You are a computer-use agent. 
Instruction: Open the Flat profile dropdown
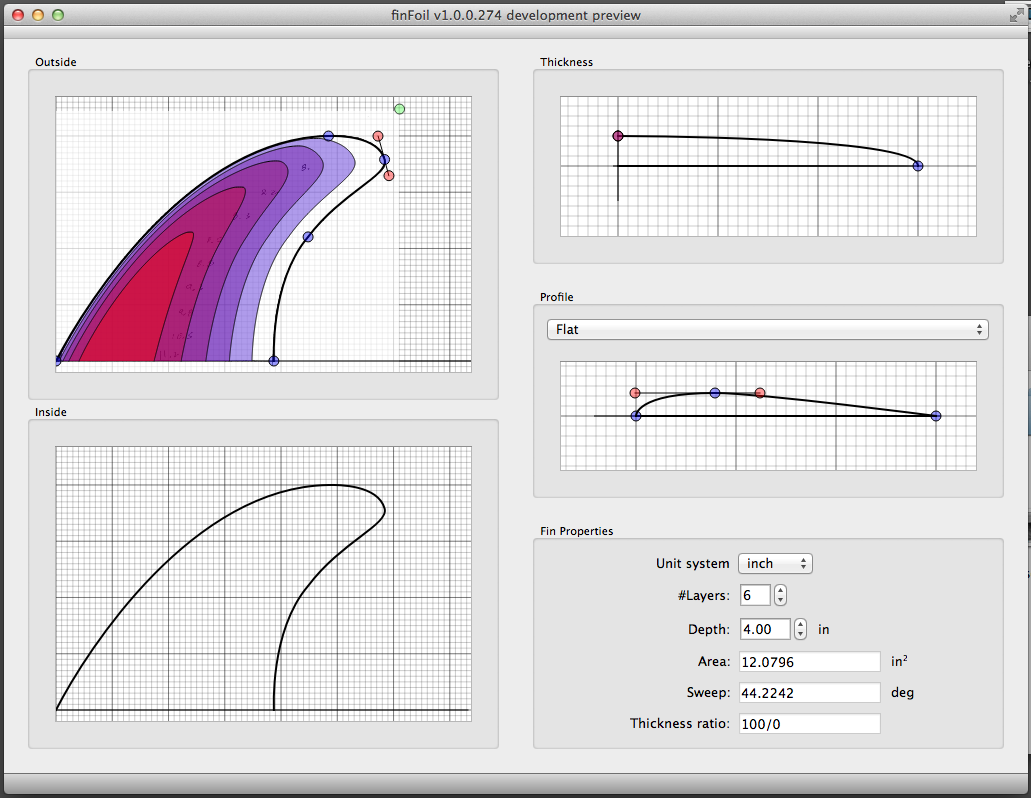click(767, 329)
